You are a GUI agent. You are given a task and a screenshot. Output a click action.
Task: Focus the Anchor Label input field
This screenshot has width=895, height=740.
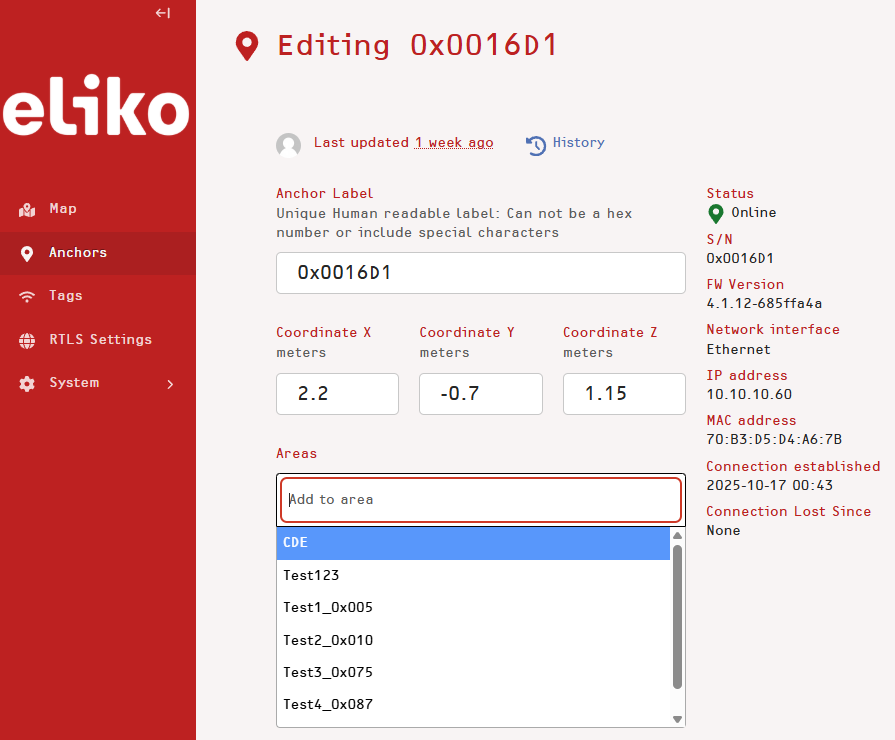click(480, 273)
